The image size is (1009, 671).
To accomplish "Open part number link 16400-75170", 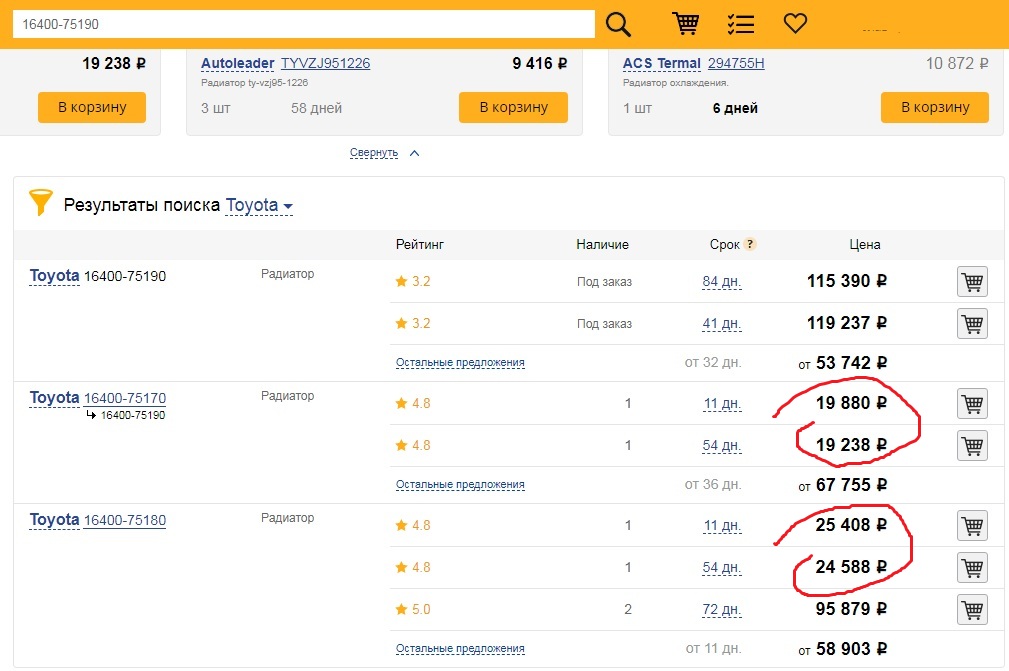I will (x=125, y=398).
